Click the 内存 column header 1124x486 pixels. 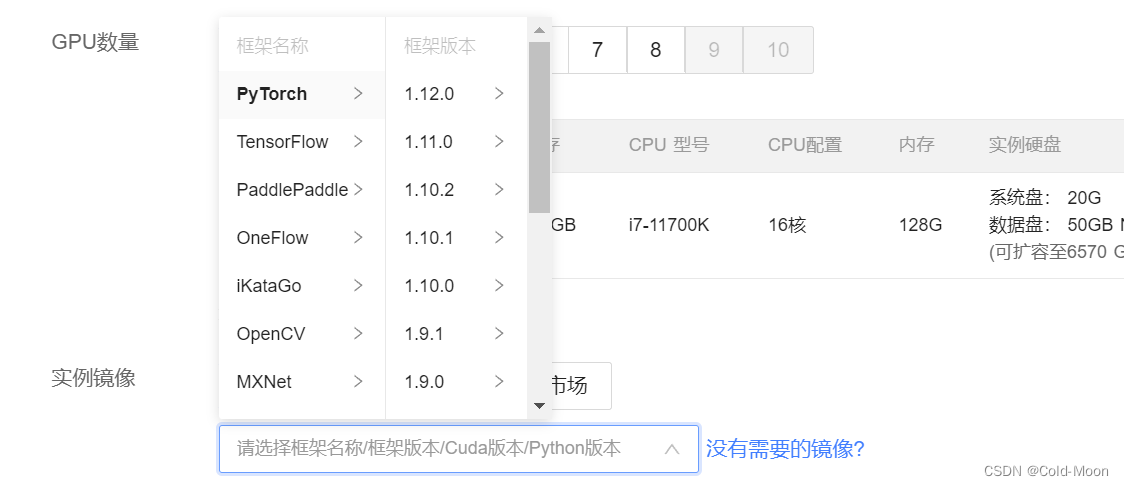917,145
